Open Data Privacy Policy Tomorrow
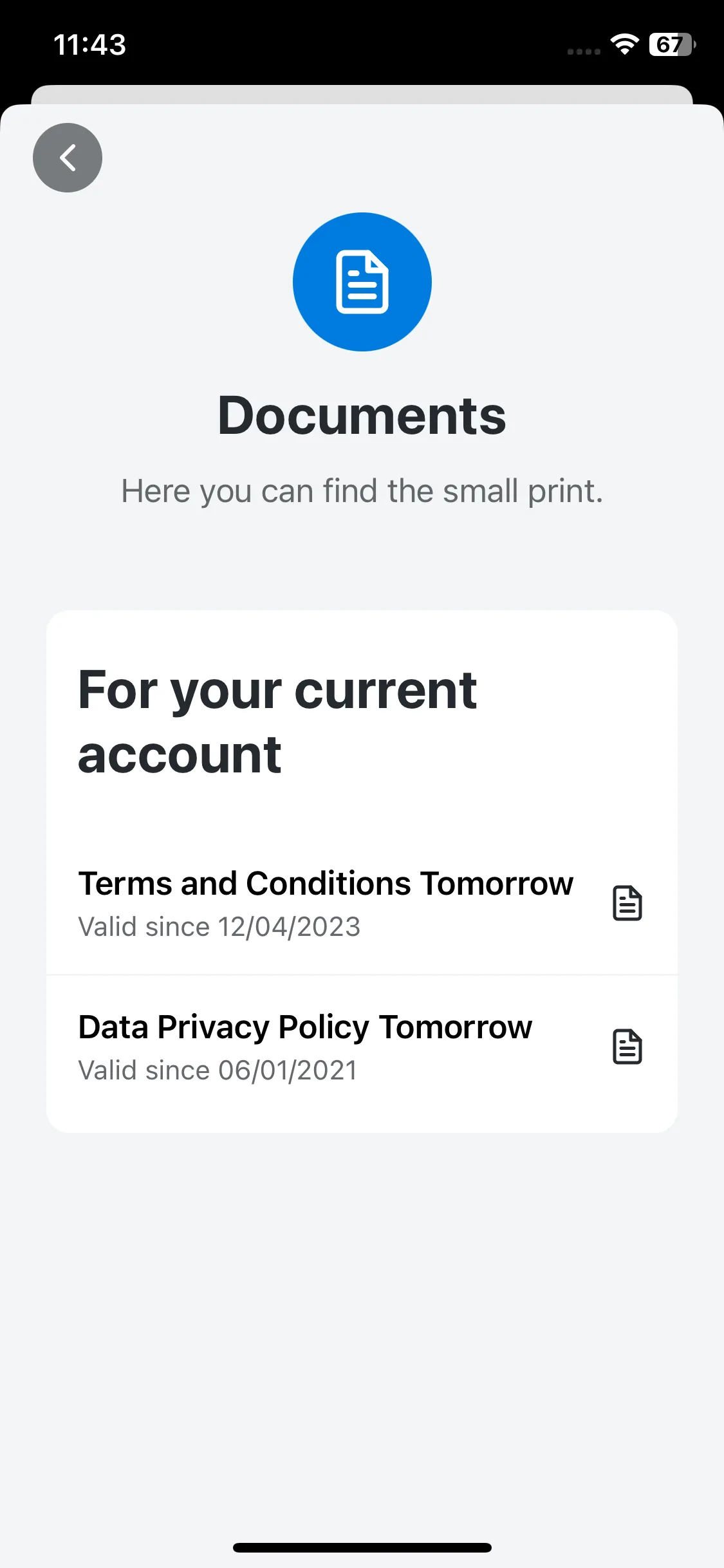 (362, 1047)
